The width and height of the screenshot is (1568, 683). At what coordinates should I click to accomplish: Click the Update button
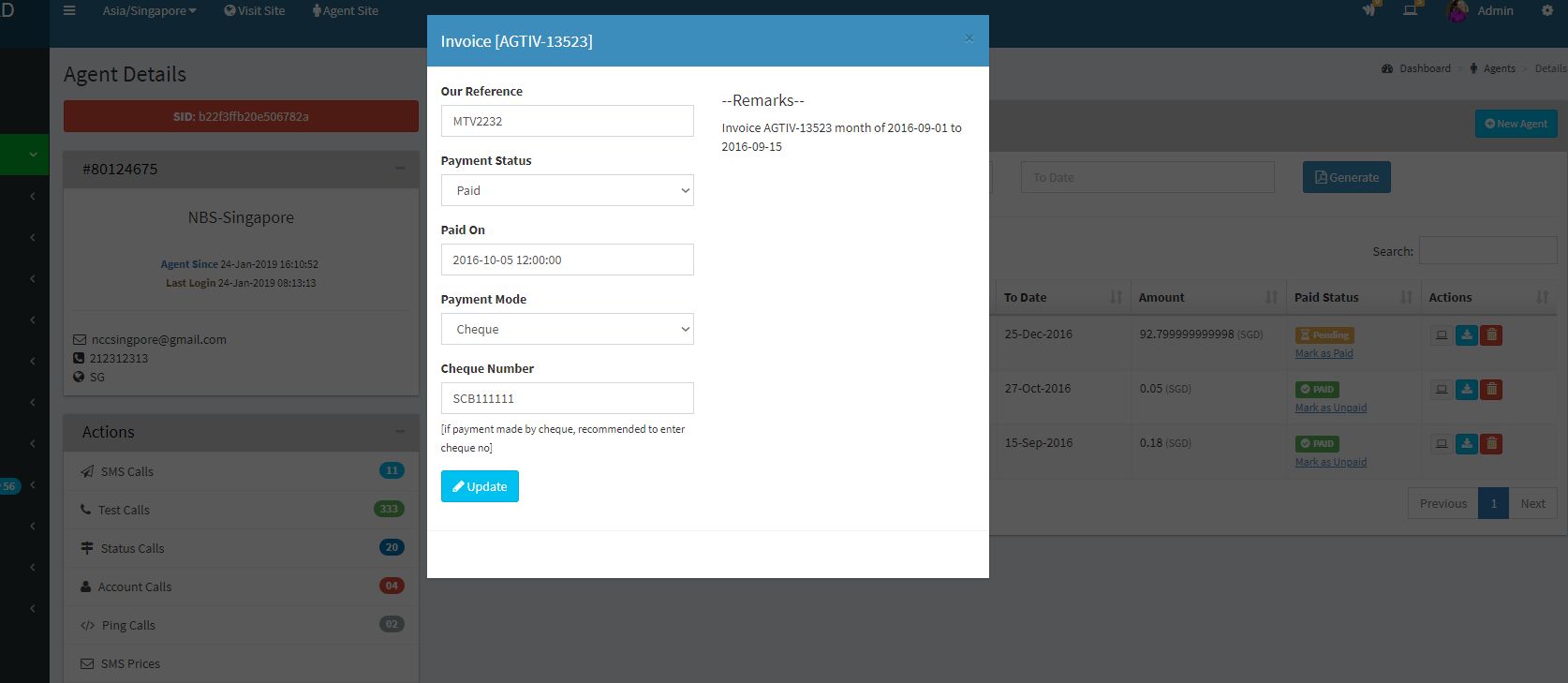click(480, 486)
